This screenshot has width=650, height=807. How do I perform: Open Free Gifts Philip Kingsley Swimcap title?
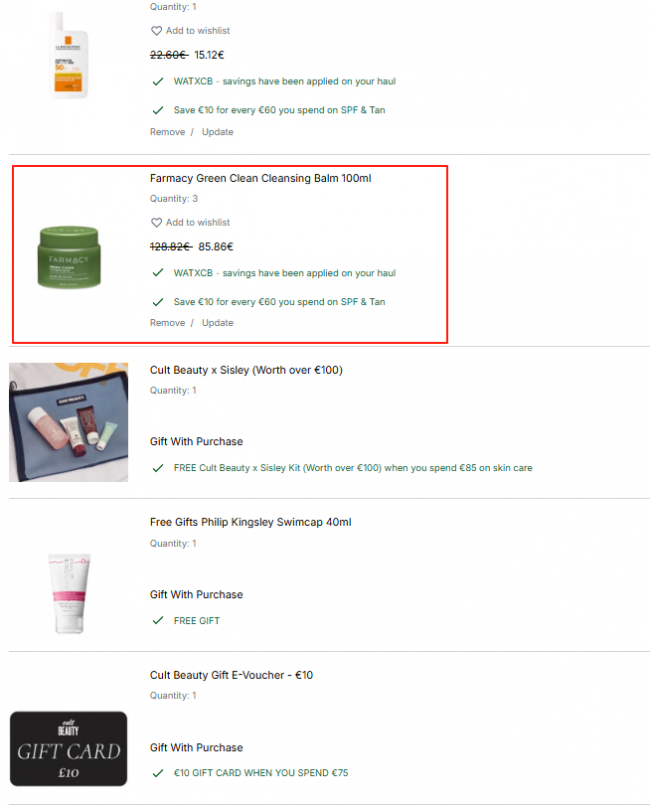pos(251,522)
